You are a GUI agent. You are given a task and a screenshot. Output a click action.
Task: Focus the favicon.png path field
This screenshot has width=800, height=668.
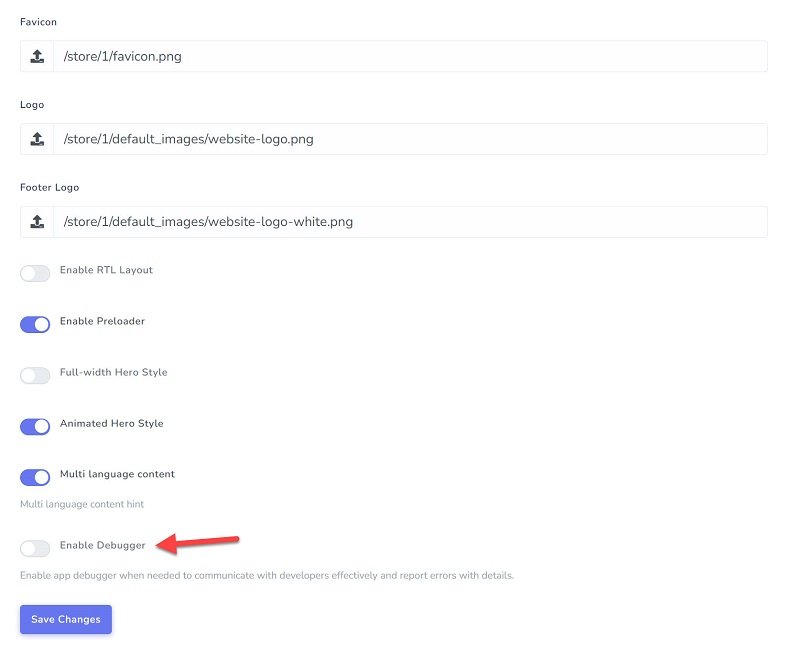click(410, 57)
